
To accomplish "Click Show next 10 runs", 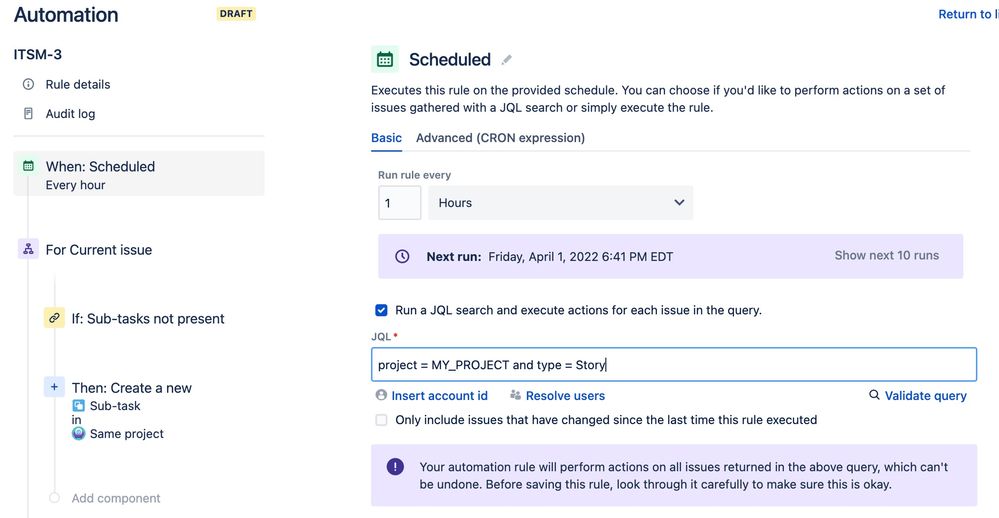I will click(x=886, y=256).
